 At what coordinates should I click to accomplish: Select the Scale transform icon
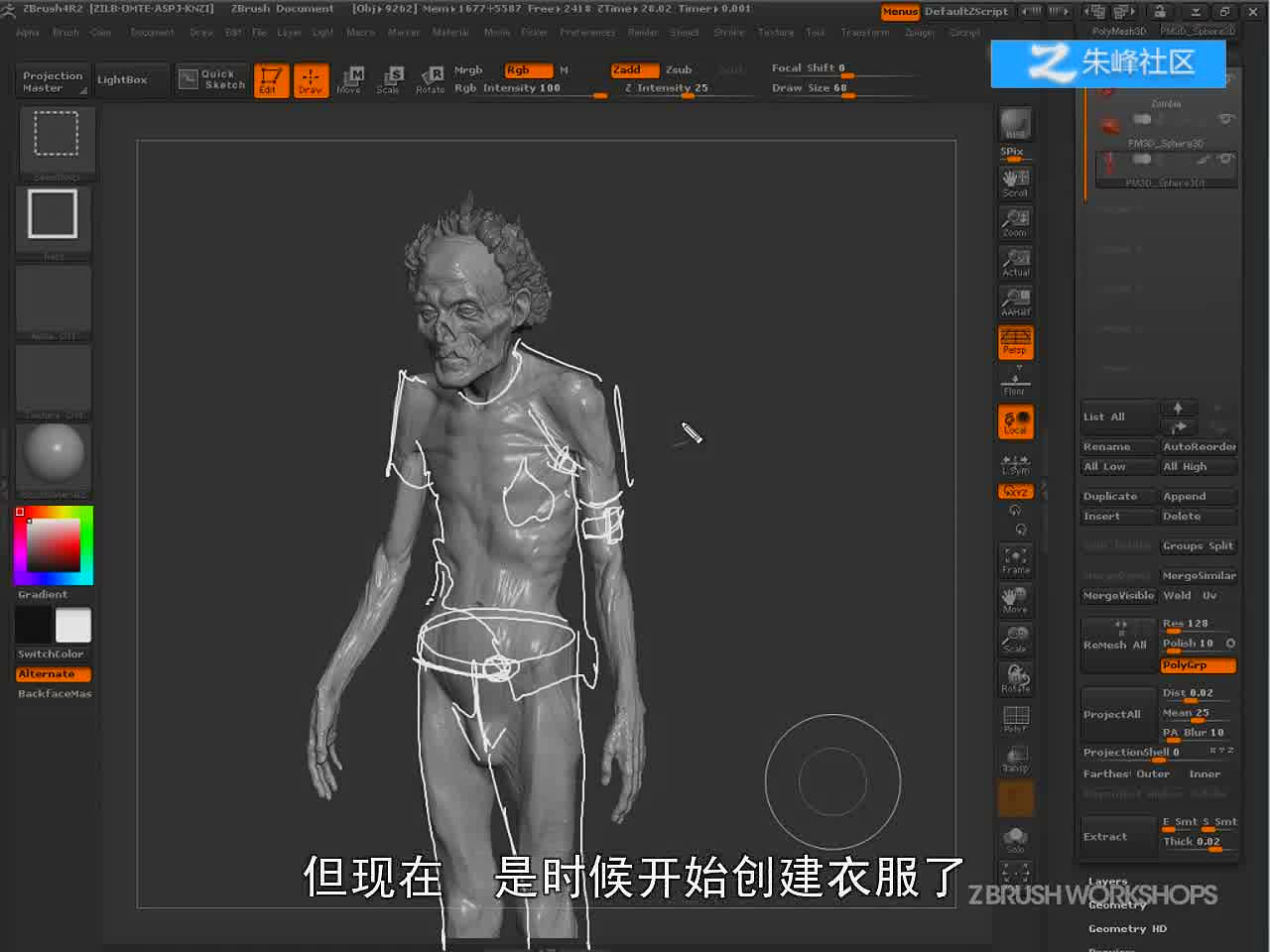pos(389,79)
